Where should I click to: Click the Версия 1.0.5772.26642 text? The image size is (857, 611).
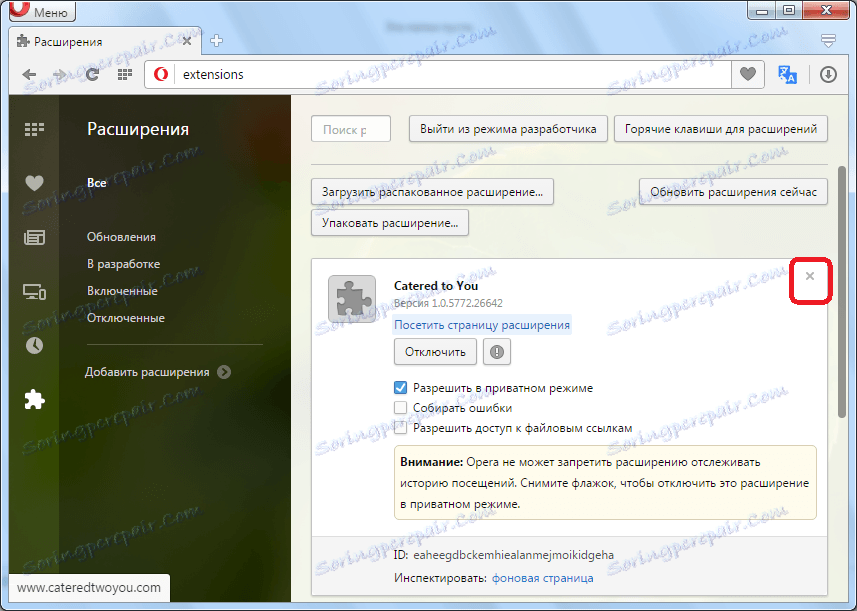(x=448, y=303)
